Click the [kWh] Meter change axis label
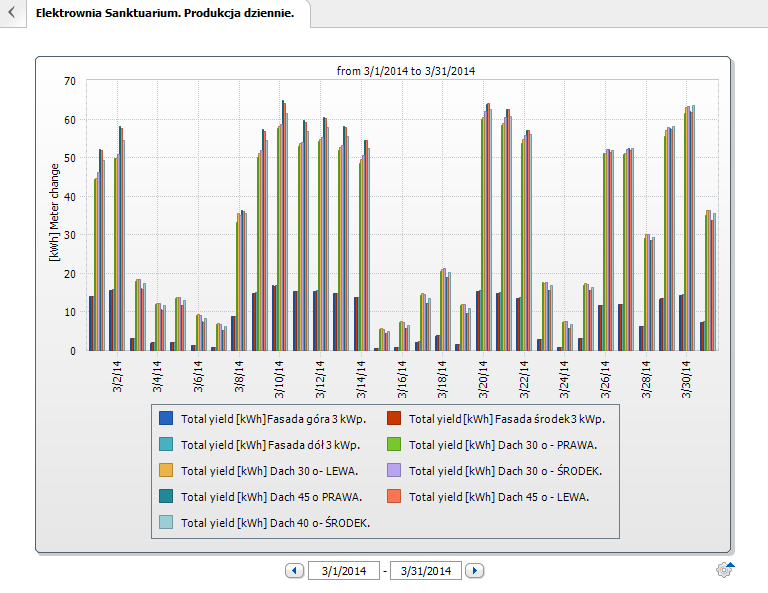 pos(54,213)
